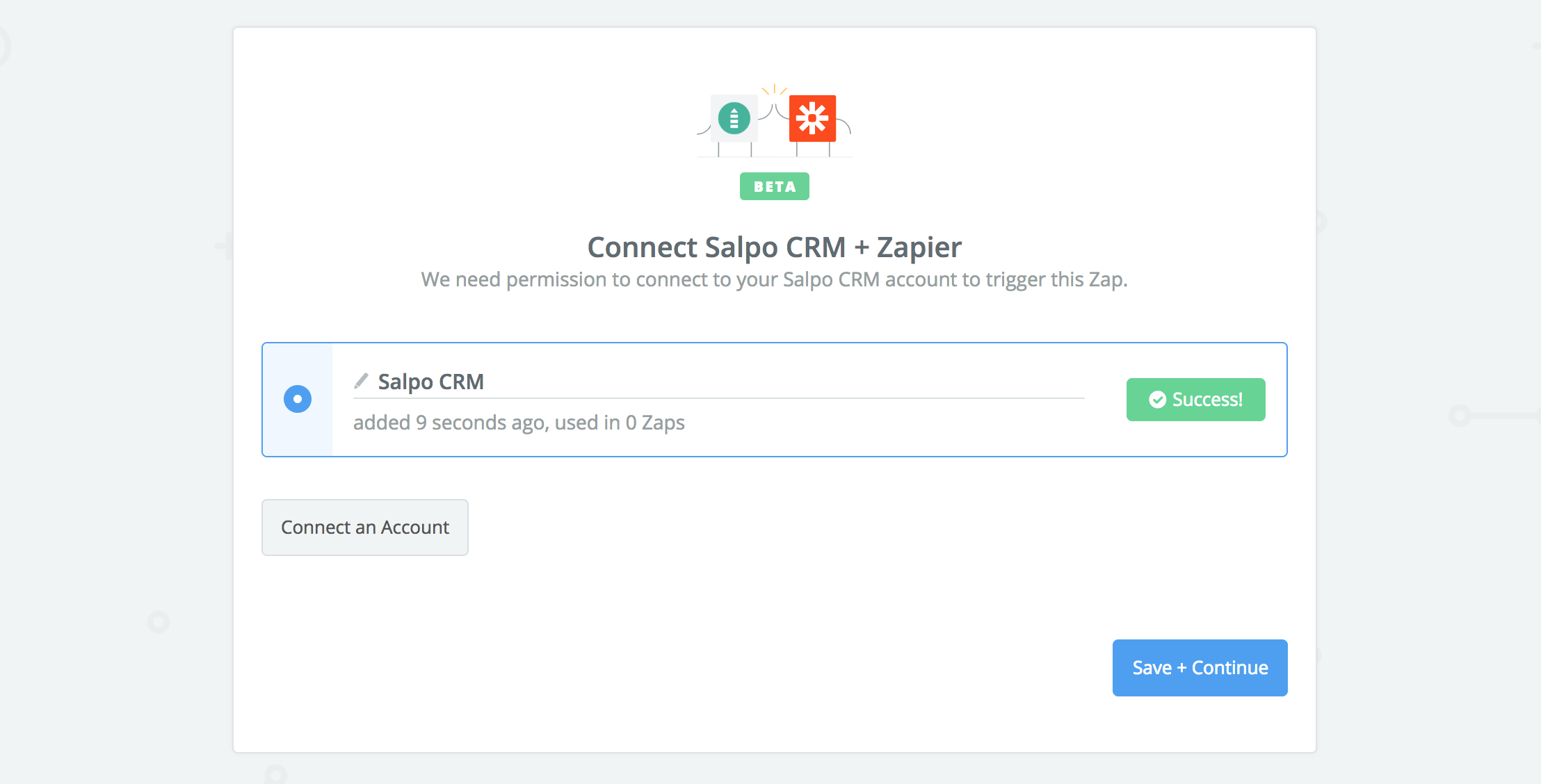Click the permission description subtitle text

pyautogui.click(x=774, y=279)
